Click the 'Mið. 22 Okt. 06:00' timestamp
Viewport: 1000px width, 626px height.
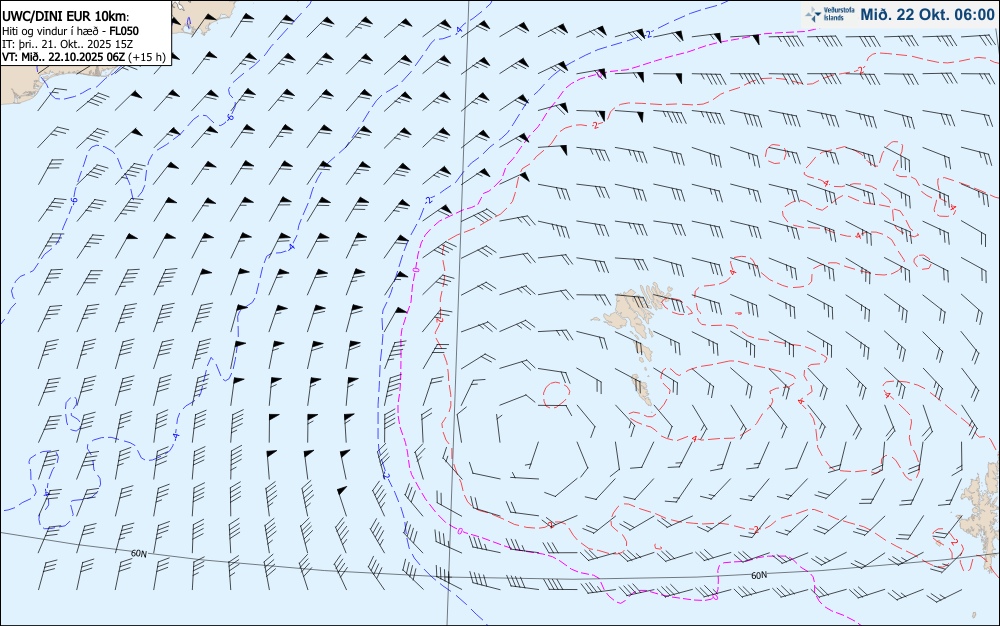click(927, 15)
